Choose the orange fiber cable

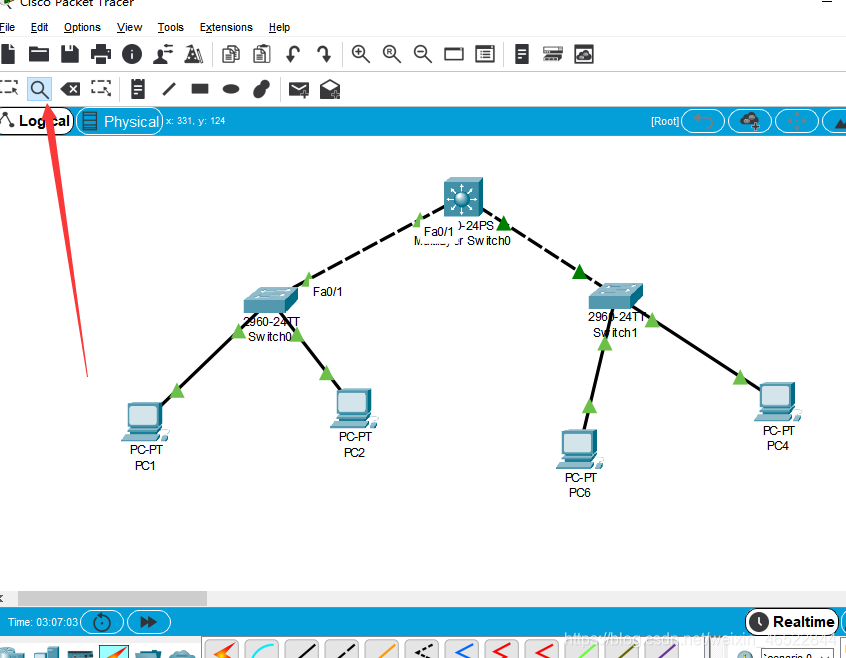coord(382,649)
